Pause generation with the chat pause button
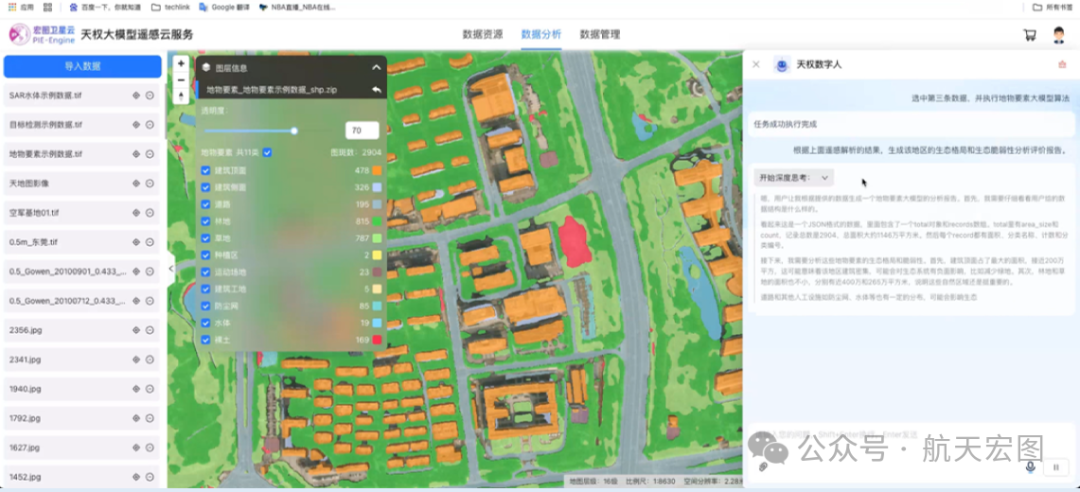The height and width of the screenshot is (492, 1080). coord(1055,467)
